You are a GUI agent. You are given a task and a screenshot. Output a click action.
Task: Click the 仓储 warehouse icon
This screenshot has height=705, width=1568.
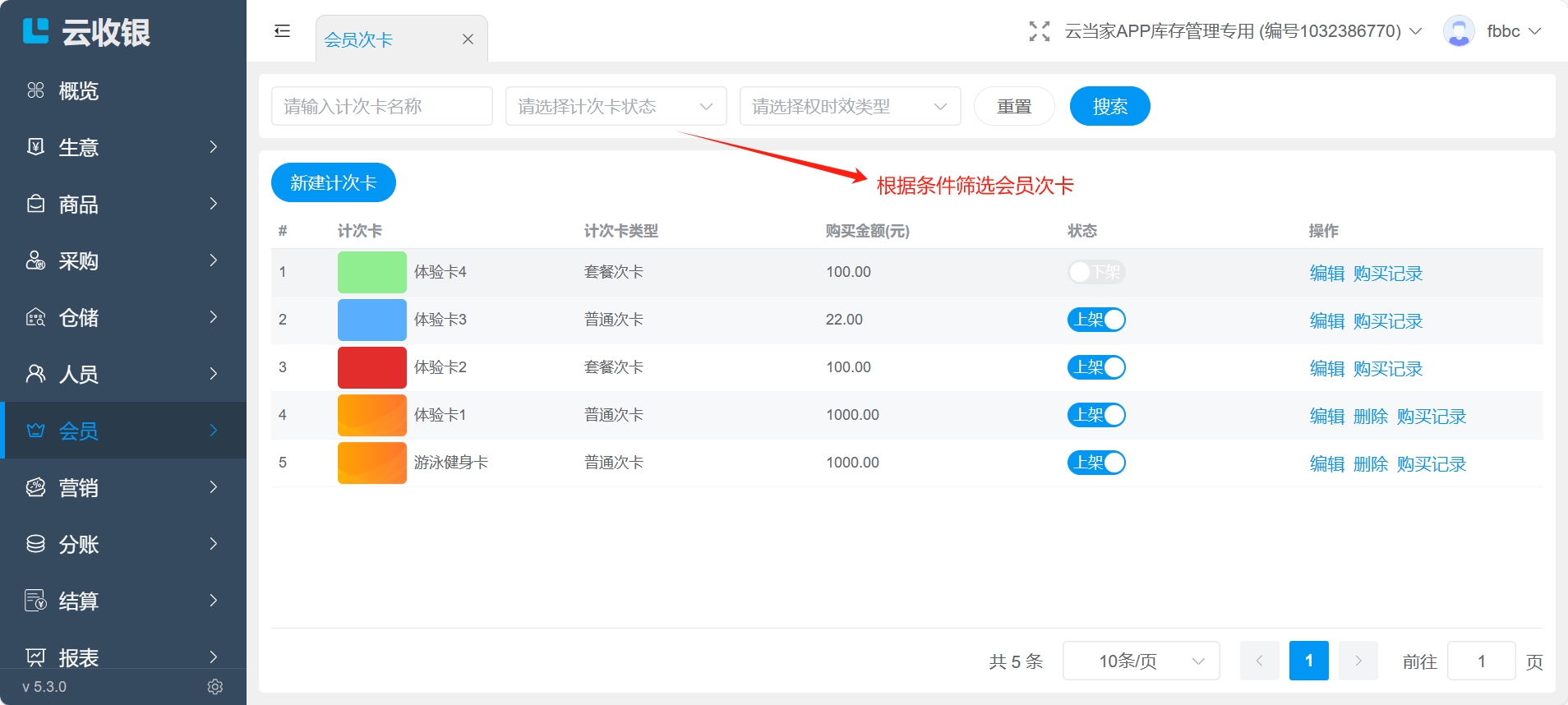[x=35, y=317]
